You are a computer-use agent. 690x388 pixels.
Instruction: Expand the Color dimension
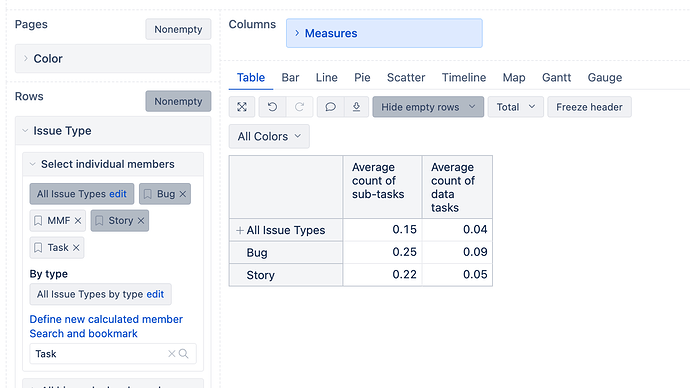pos(26,59)
